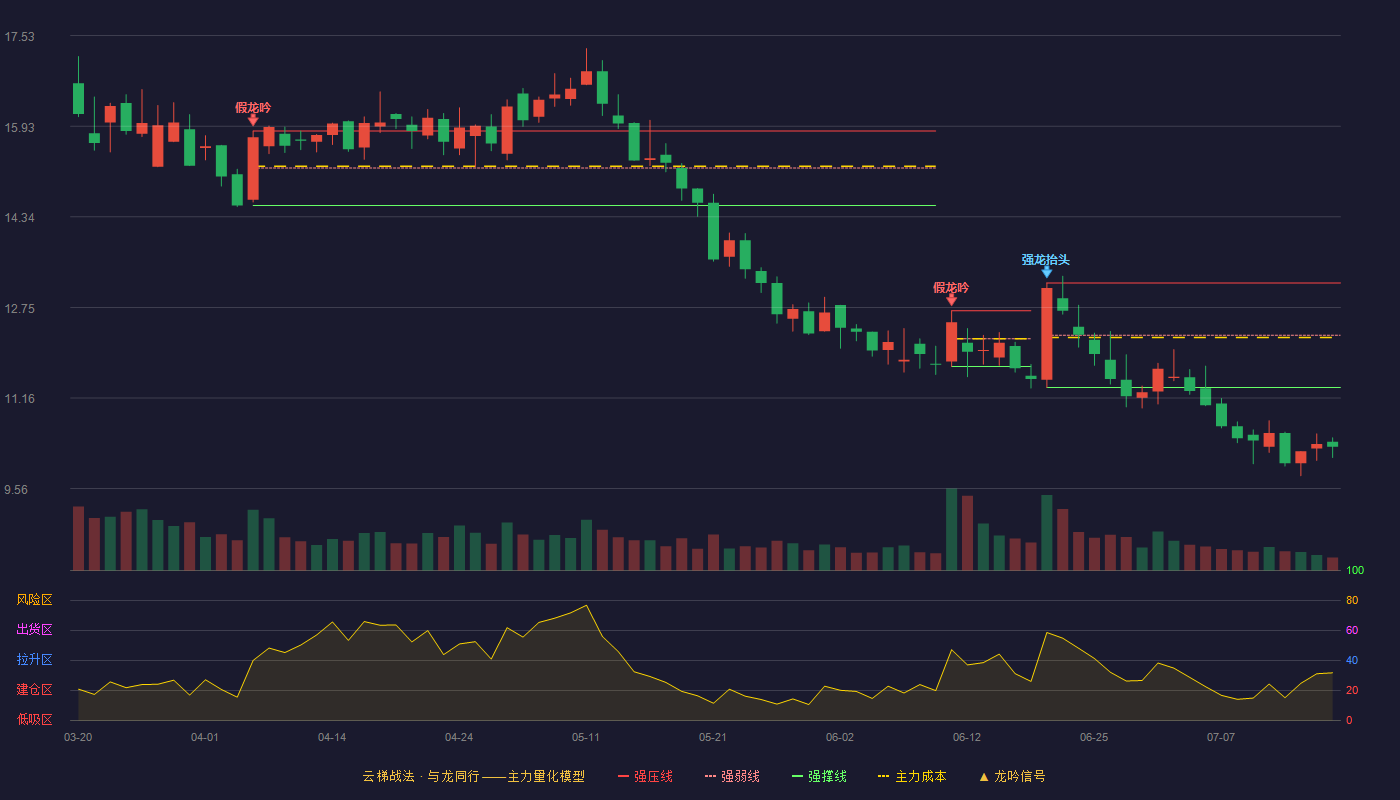Toggle the 主力成本 legend series

[x=912, y=776]
